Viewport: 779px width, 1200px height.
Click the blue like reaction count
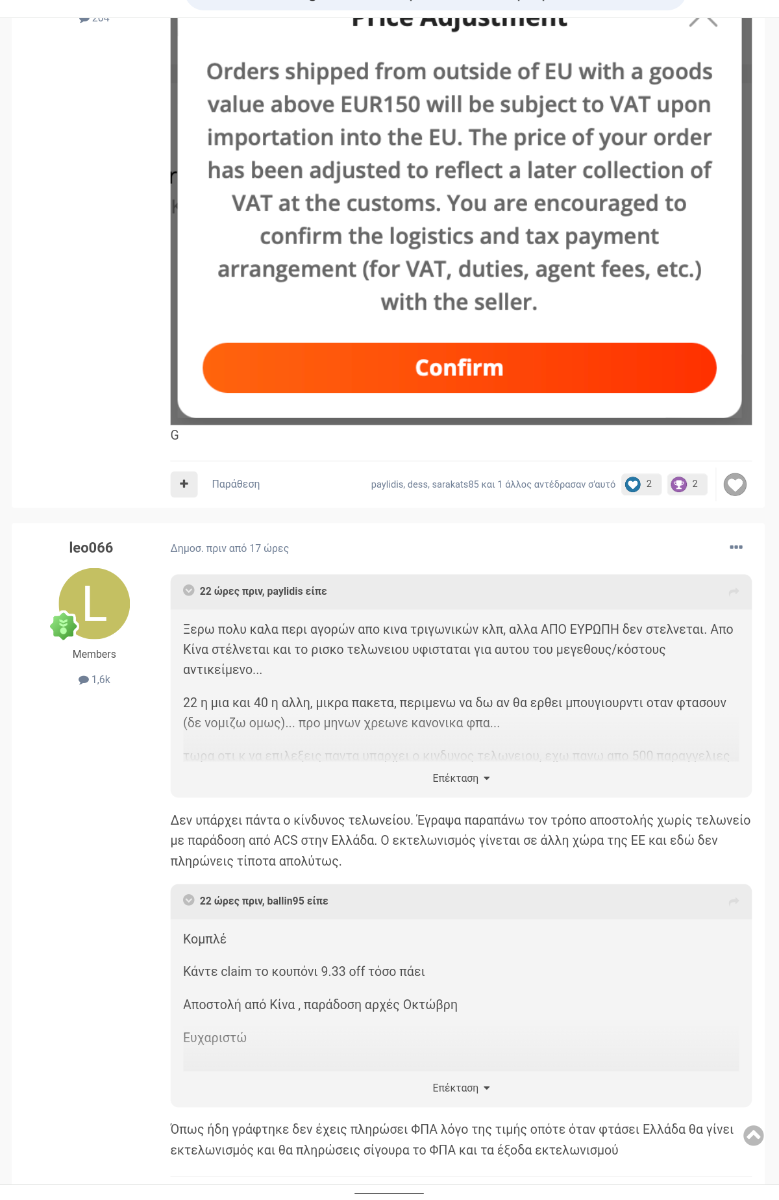(x=640, y=484)
